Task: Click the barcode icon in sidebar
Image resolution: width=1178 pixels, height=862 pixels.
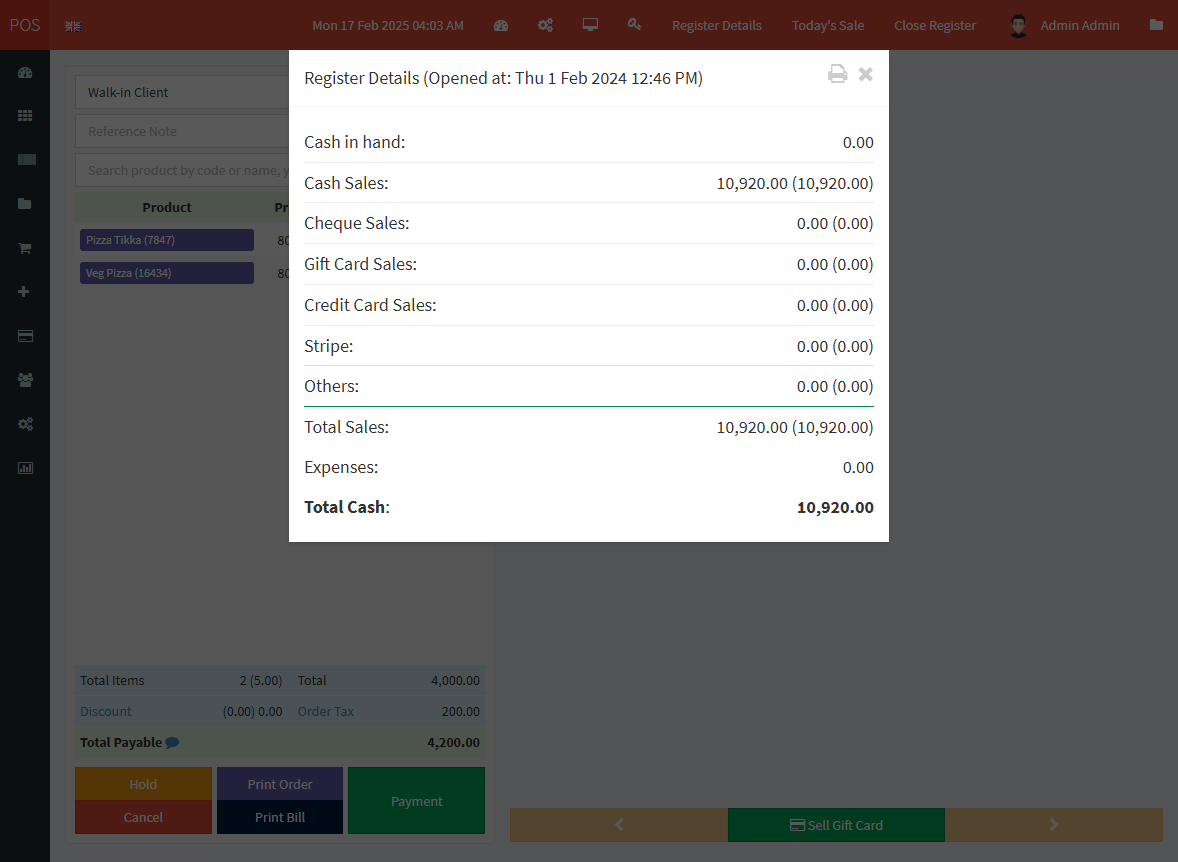Action: click(x=25, y=160)
